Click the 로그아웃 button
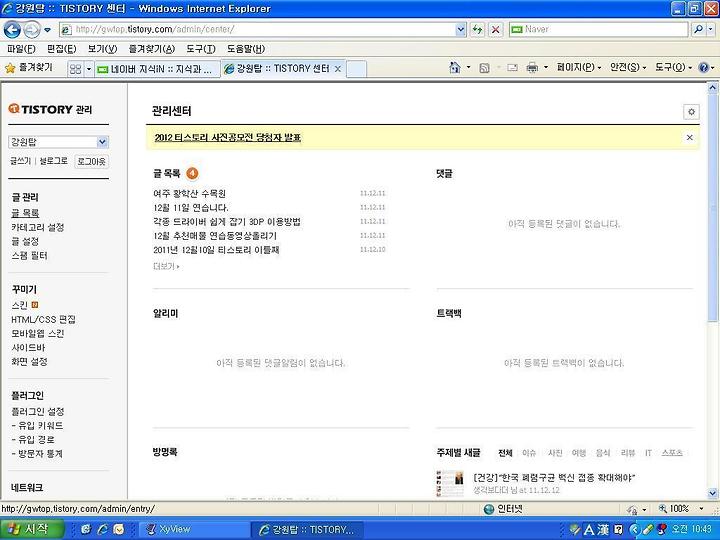The image size is (720, 540). [91, 162]
